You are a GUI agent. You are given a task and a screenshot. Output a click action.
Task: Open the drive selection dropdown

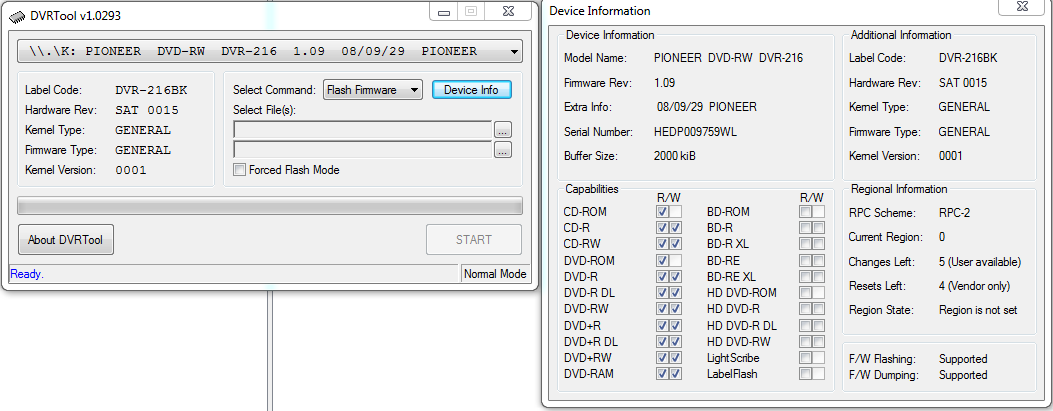(270, 51)
